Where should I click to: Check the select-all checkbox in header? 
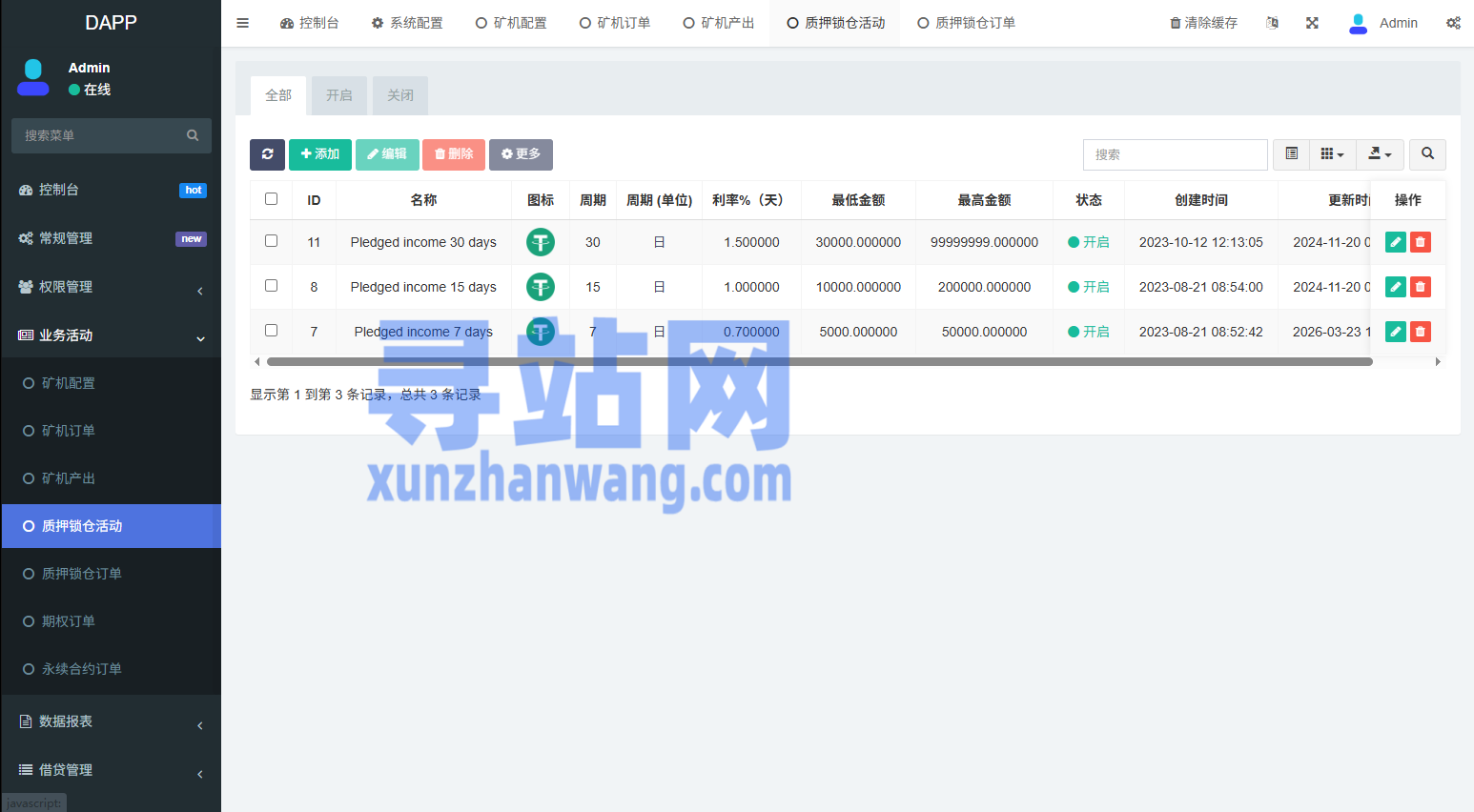(272, 199)
